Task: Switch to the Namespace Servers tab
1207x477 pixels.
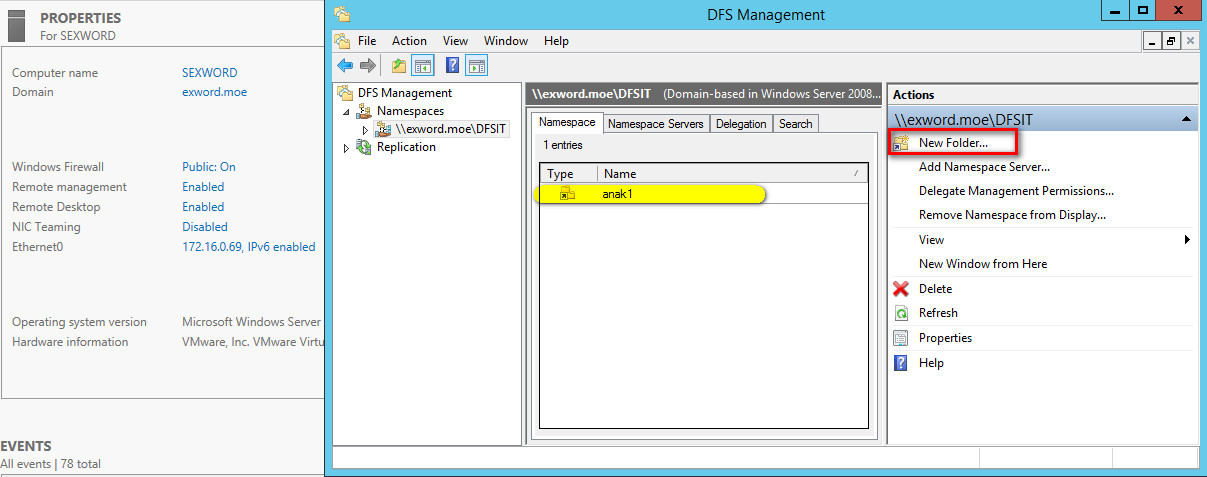Action: (x=656, y=124)
